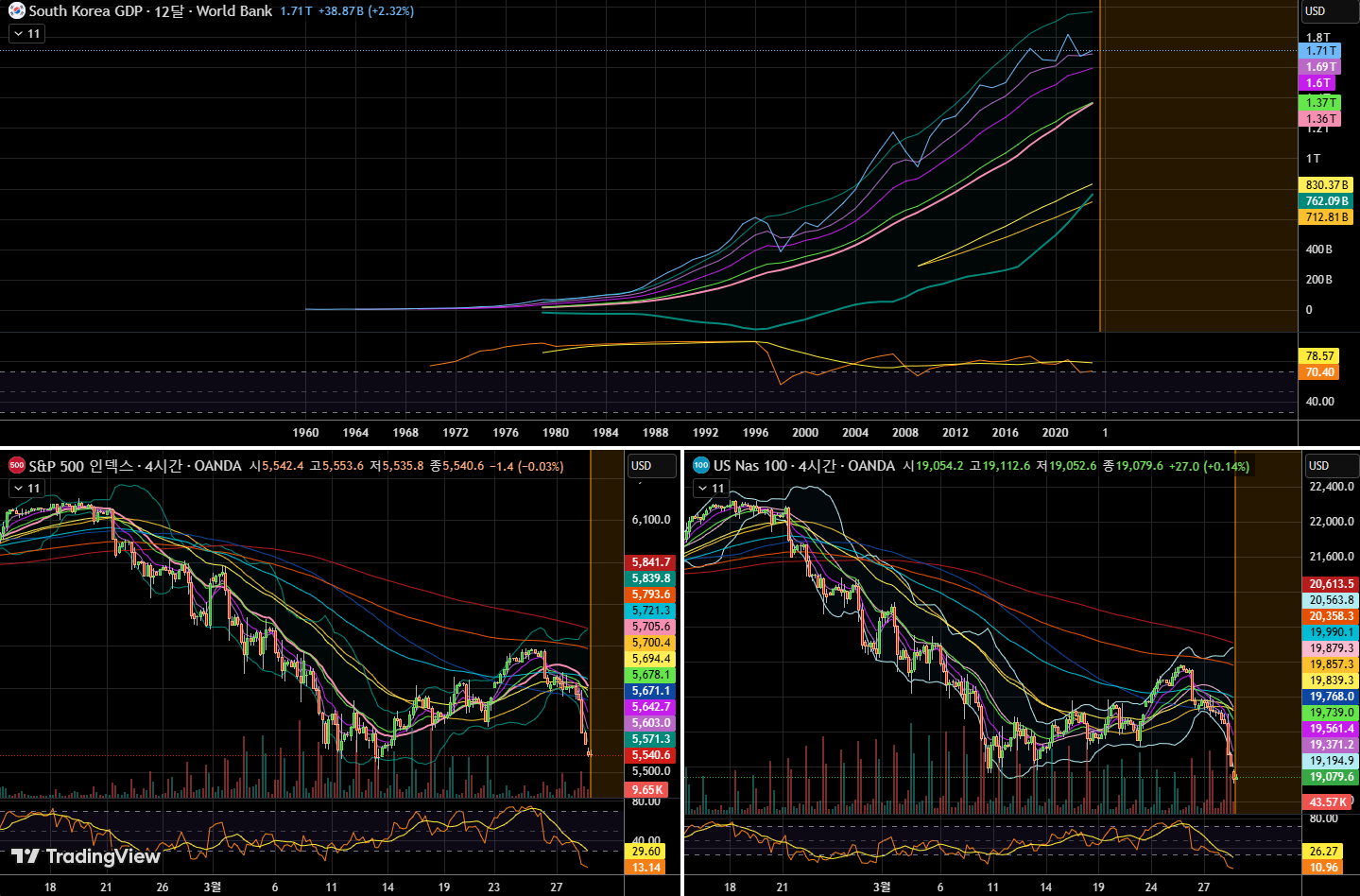1360x896 pixels.
Task: Click the 20,358.3 orange price label
Action: tap(1331, 616)
